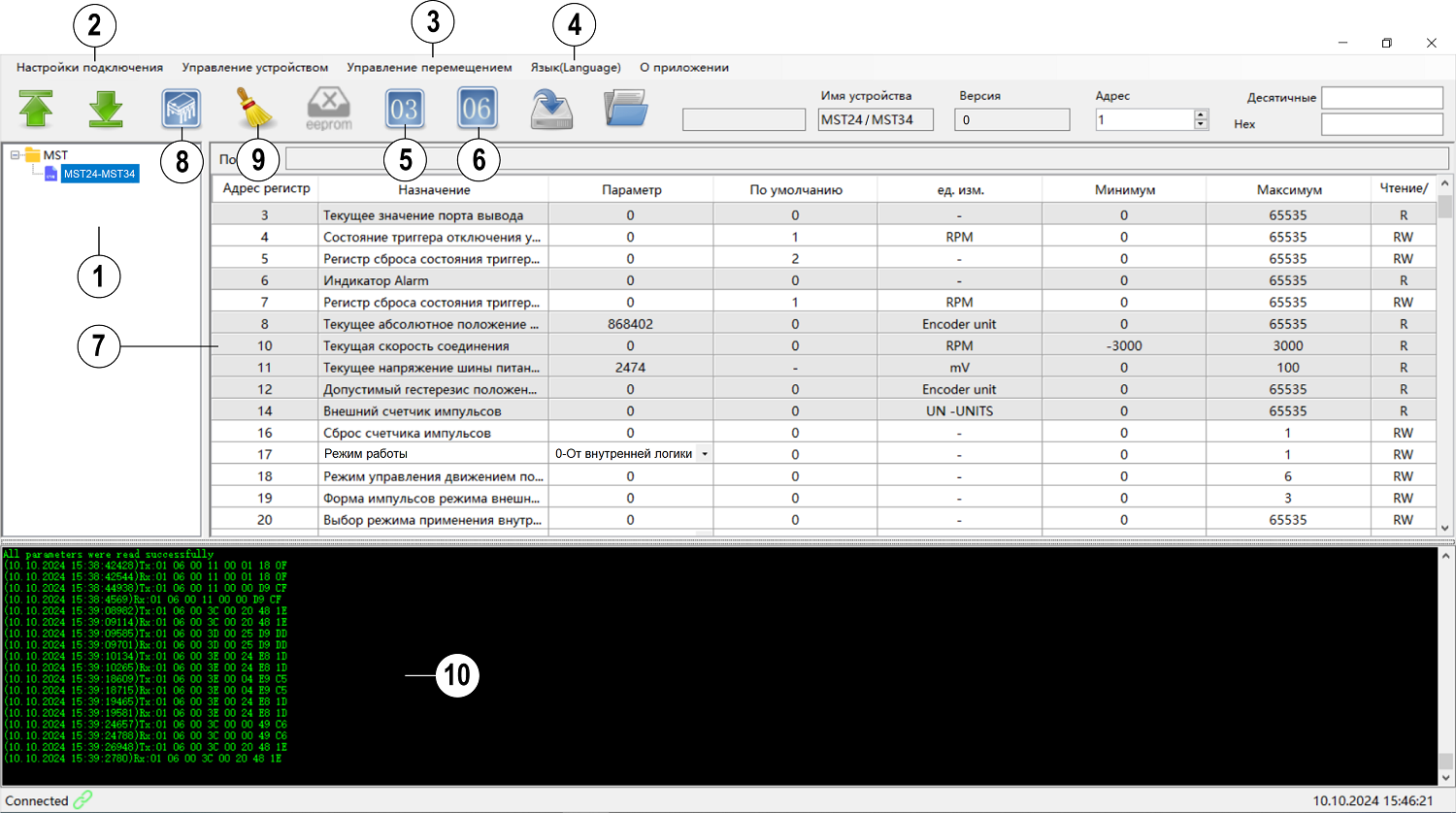Click the green upload arrow icon

36,109
